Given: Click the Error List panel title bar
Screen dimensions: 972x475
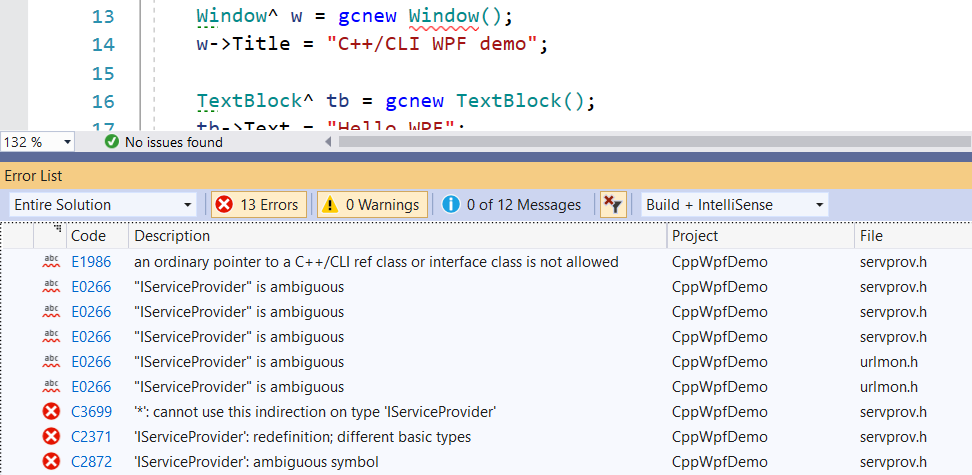Looking at the screenshot, I should click(486, 176).
